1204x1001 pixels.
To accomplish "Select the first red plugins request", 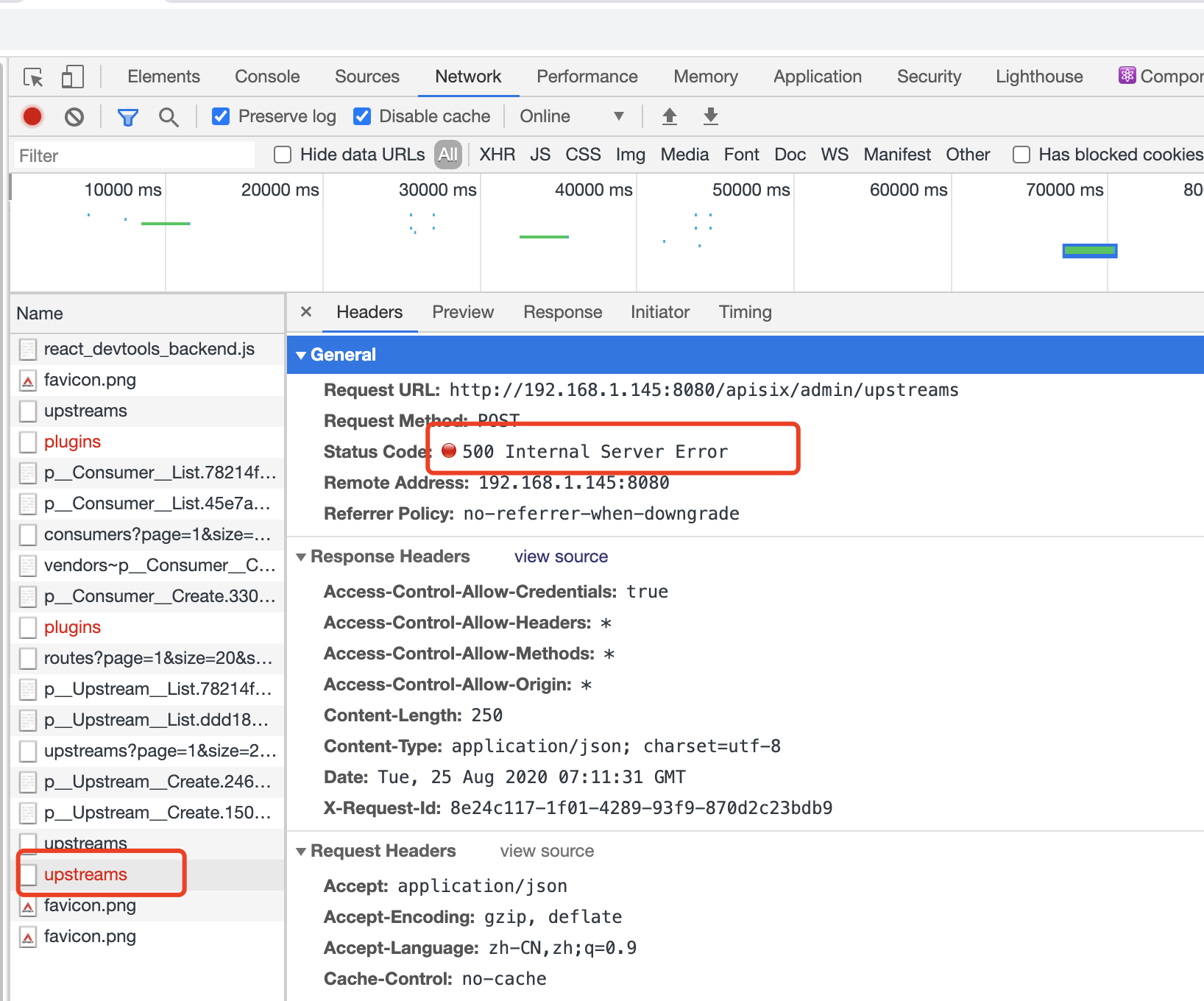I will click(x=147, y=442).
